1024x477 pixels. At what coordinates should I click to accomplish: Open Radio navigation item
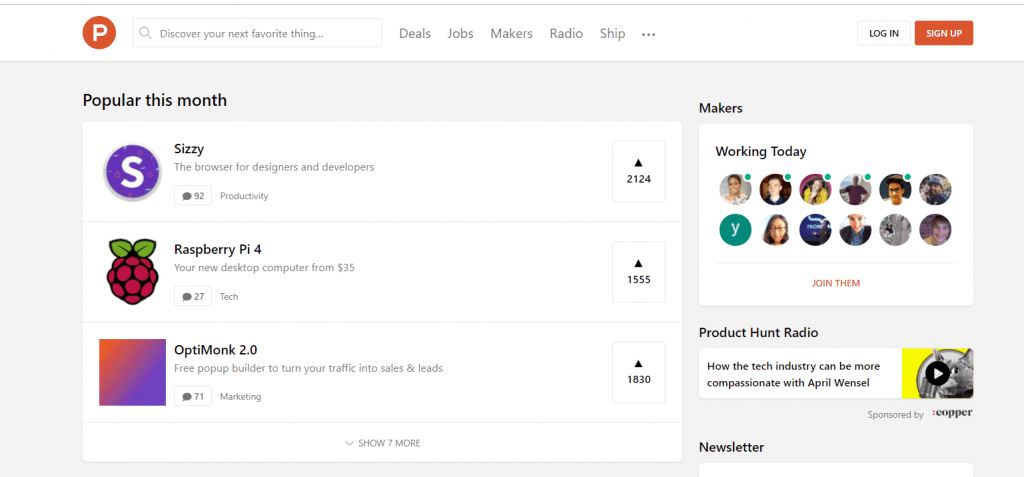pyautogui.click(x=566, y=33)
